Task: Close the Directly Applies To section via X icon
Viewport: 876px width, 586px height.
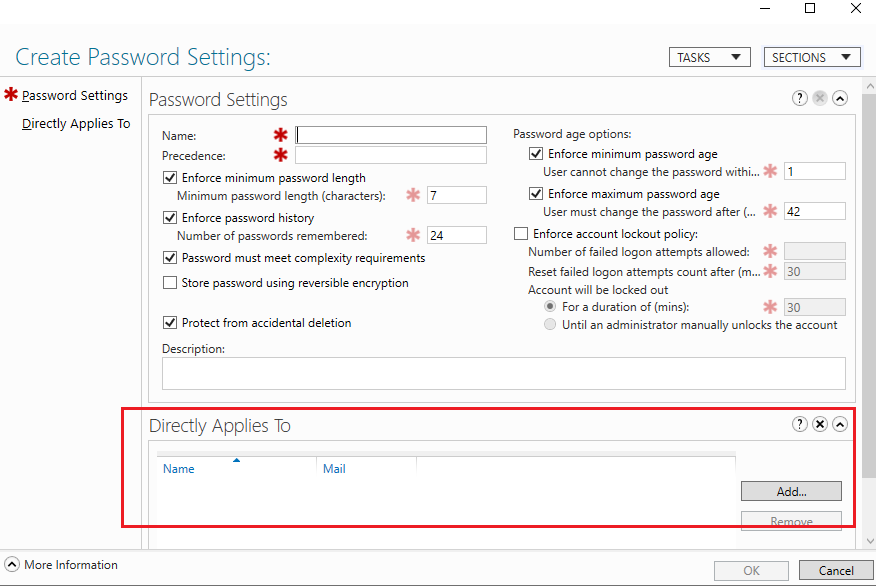Action: [x=820, y=424]
